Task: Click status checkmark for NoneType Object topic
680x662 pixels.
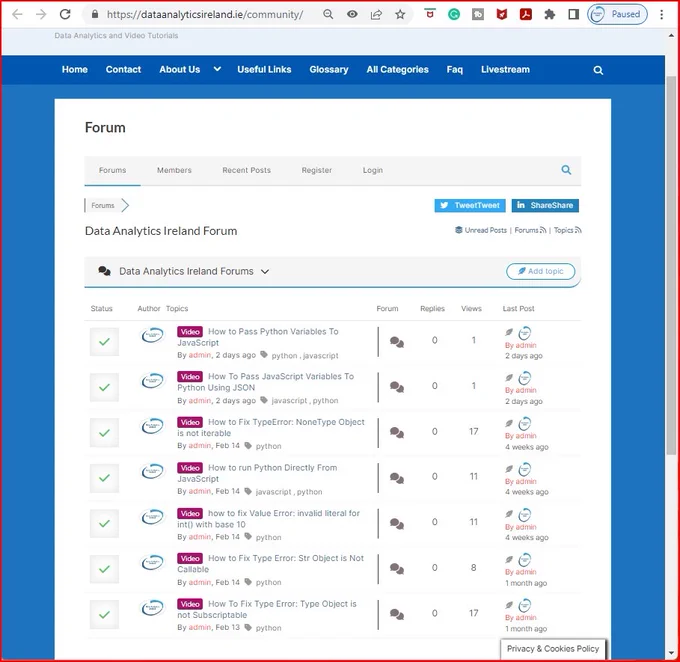Action: (x=104, y=433)
